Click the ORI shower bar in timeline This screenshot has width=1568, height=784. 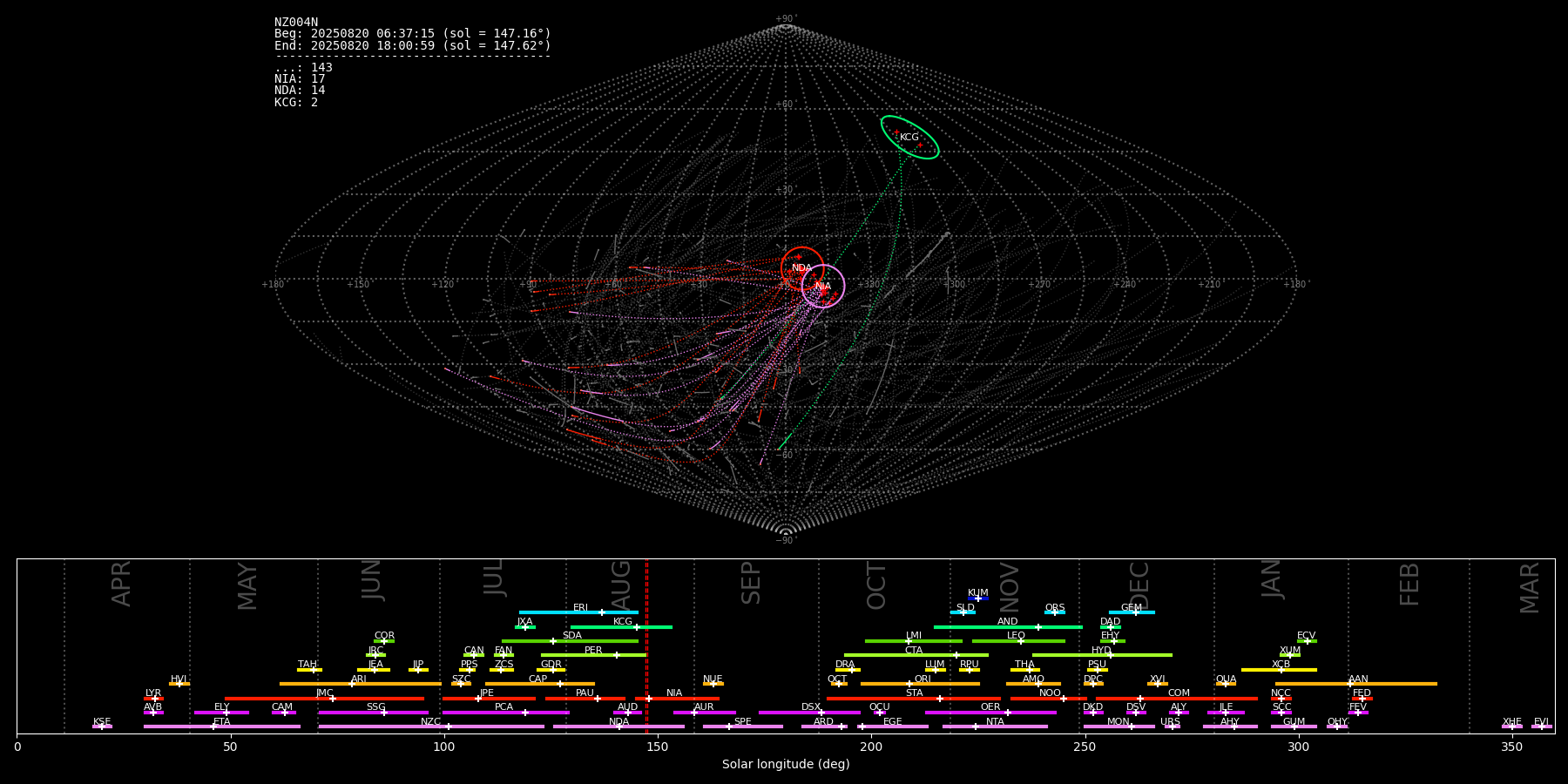(x=920, y=684)
